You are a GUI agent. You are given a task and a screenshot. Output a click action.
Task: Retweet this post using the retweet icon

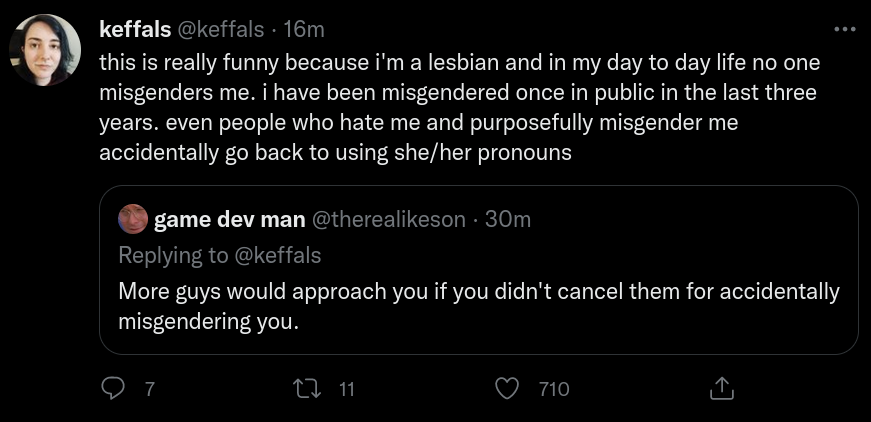tap(307, 389)
